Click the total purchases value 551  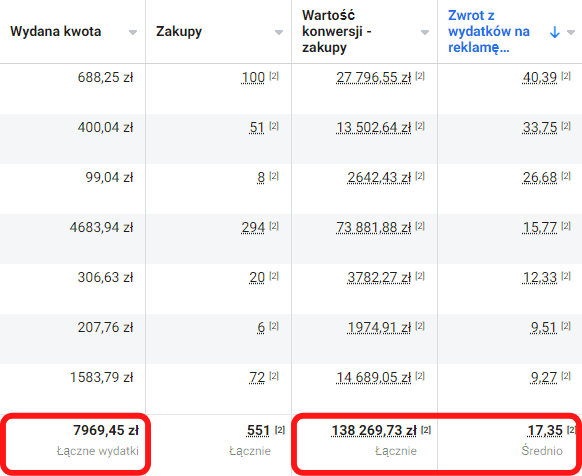point(258,431)
